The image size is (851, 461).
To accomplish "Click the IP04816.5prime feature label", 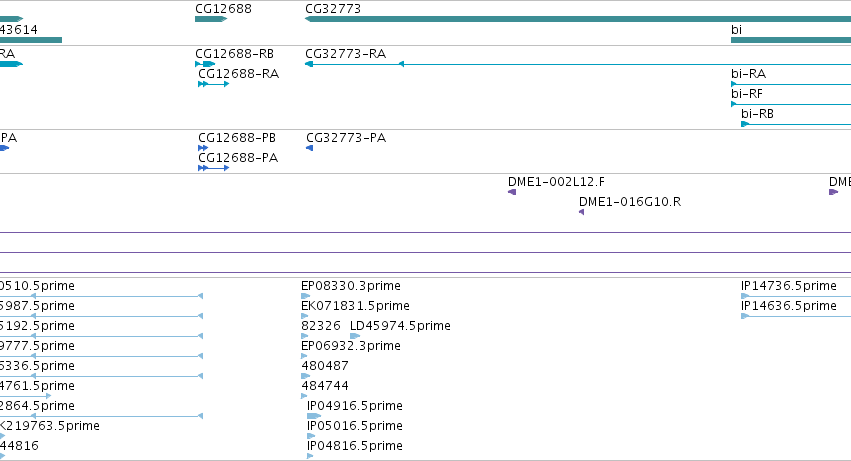I will pos(354,446).
